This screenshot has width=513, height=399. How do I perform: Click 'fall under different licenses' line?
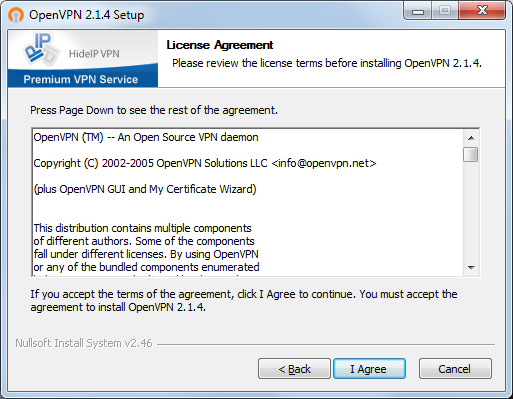coord(146,254)
